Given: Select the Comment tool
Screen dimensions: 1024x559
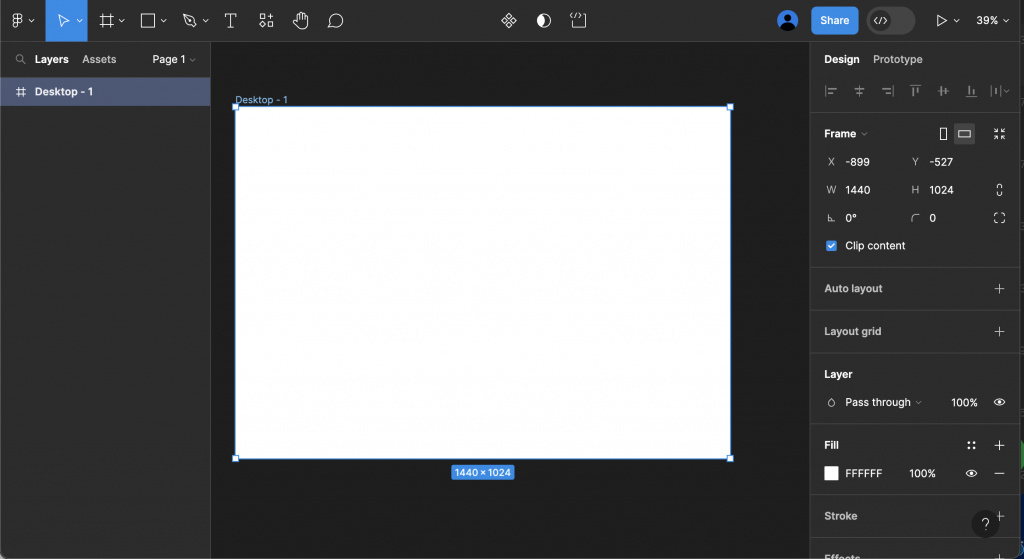Looking at the screenshot, I should pyautogui.click(x=335, y=21).
